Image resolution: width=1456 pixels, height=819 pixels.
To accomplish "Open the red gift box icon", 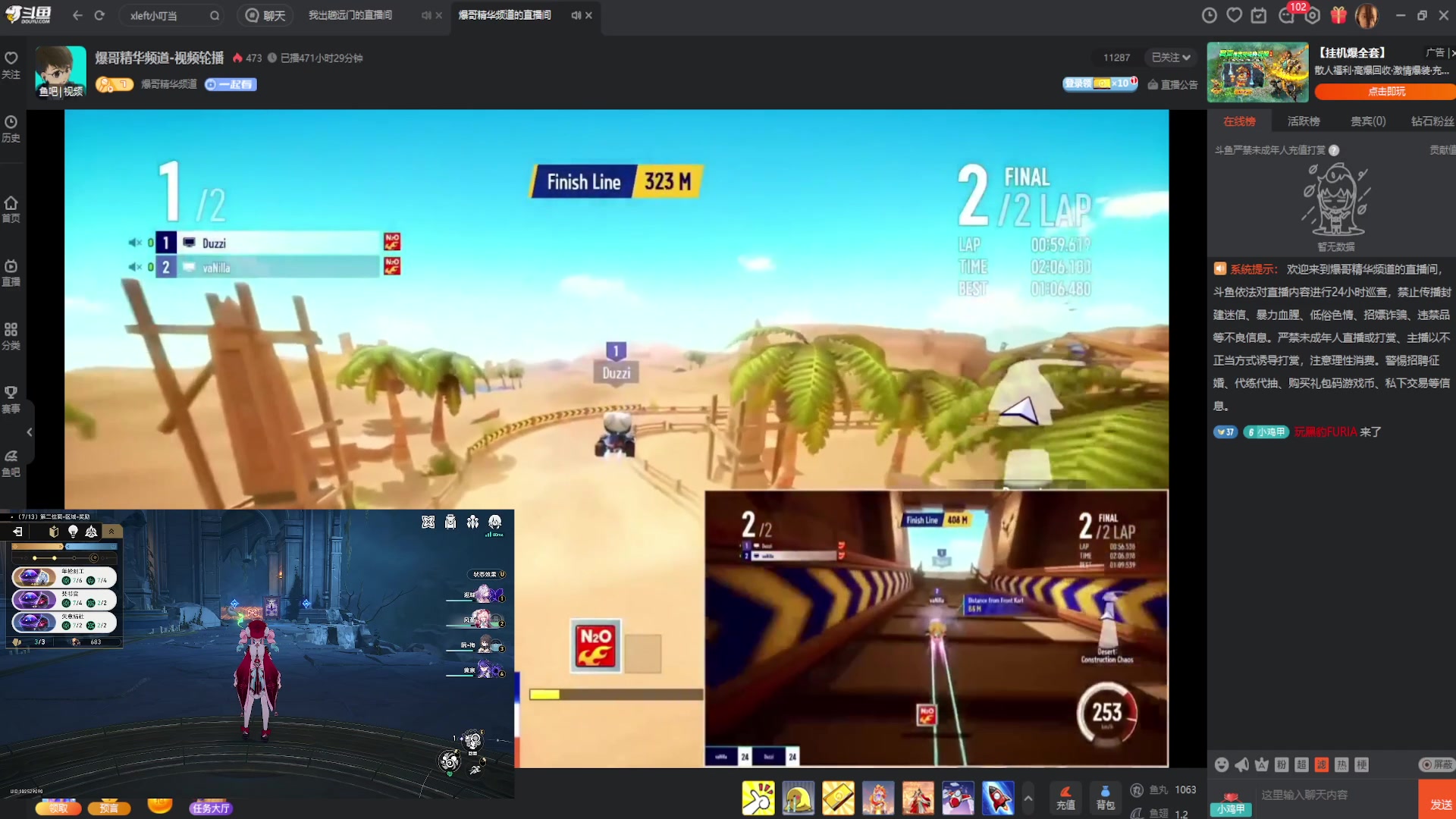I will tap(1338, 15).
